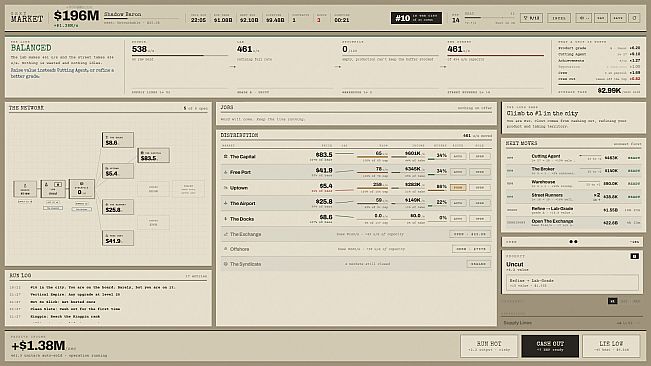This screenshot has width=651, height=366.
Task: Click the speaker sound button in top bar
Action: click(583, 18)
